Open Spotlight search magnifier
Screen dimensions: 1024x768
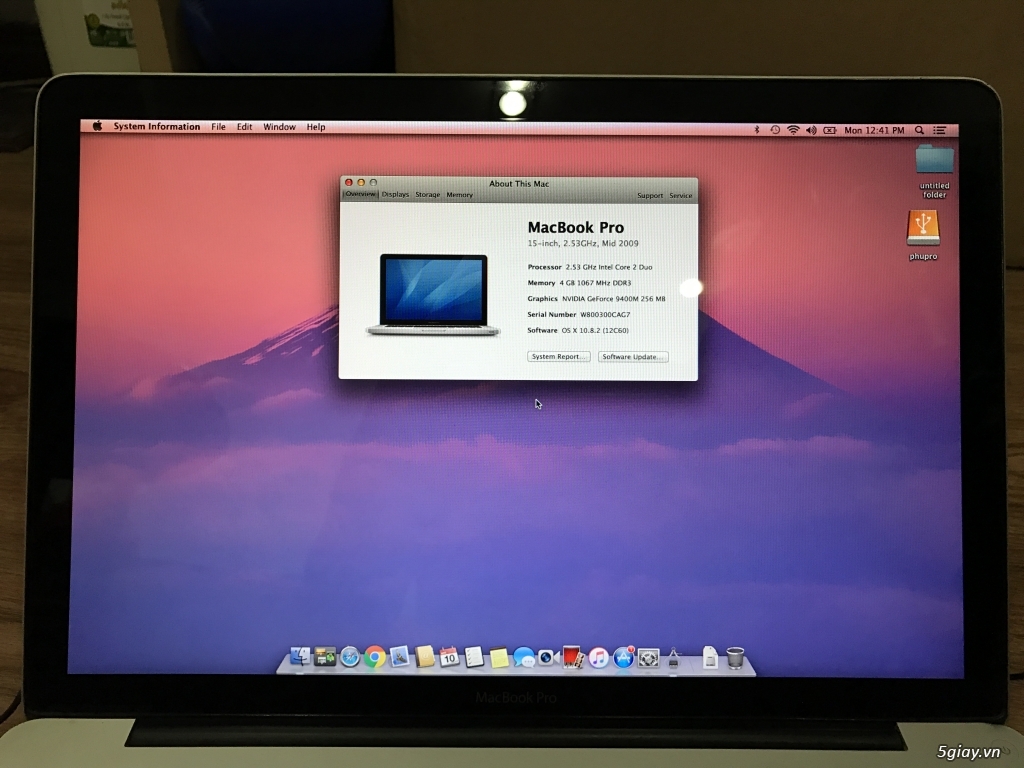919,130
